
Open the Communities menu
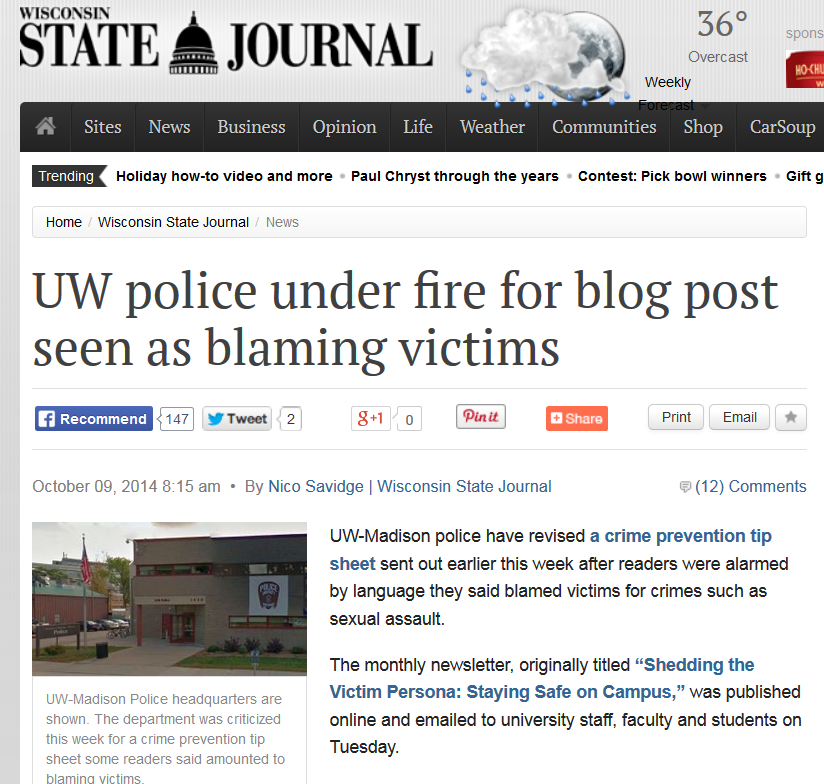click(604, 127)
